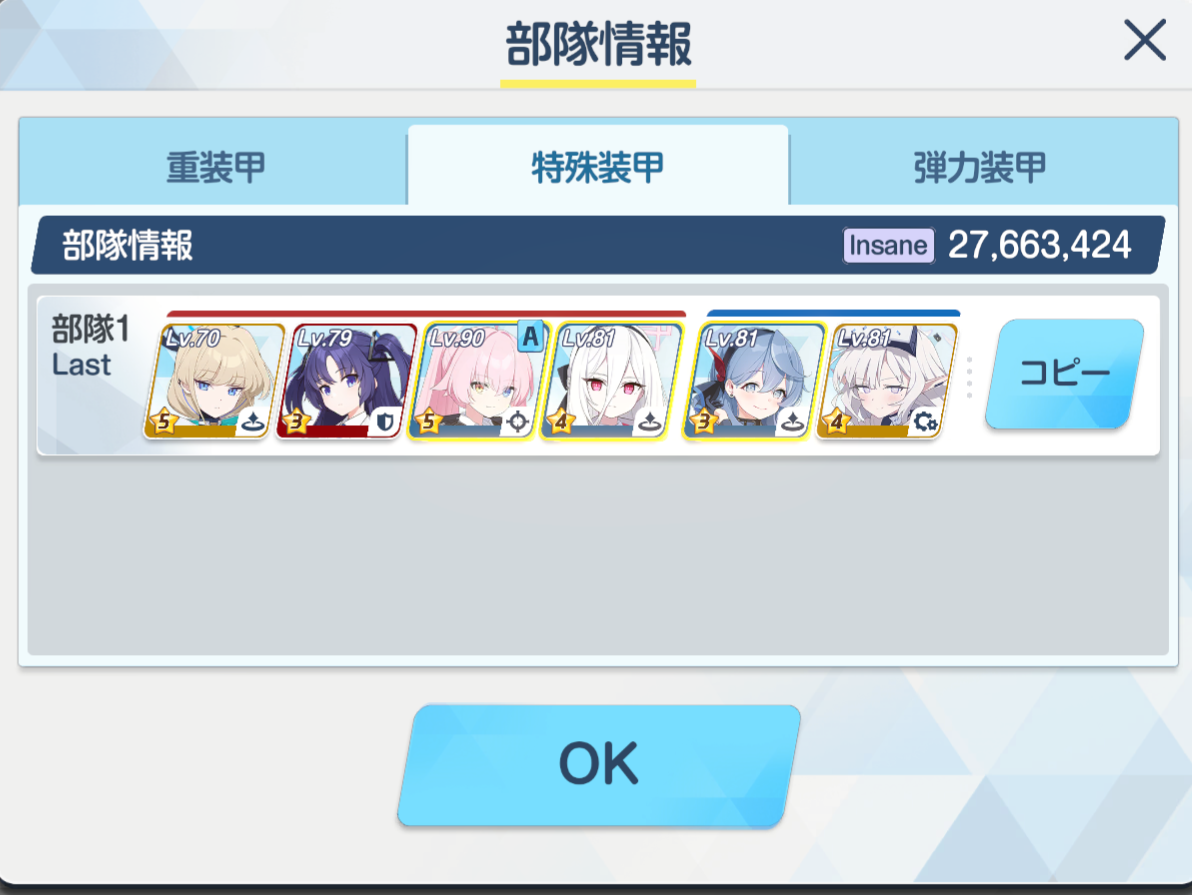Select the Lv.70 blonde student portrait
The width and height of the screenshot is (1192, 895).
pyautogui.click(x=214, y=382)
